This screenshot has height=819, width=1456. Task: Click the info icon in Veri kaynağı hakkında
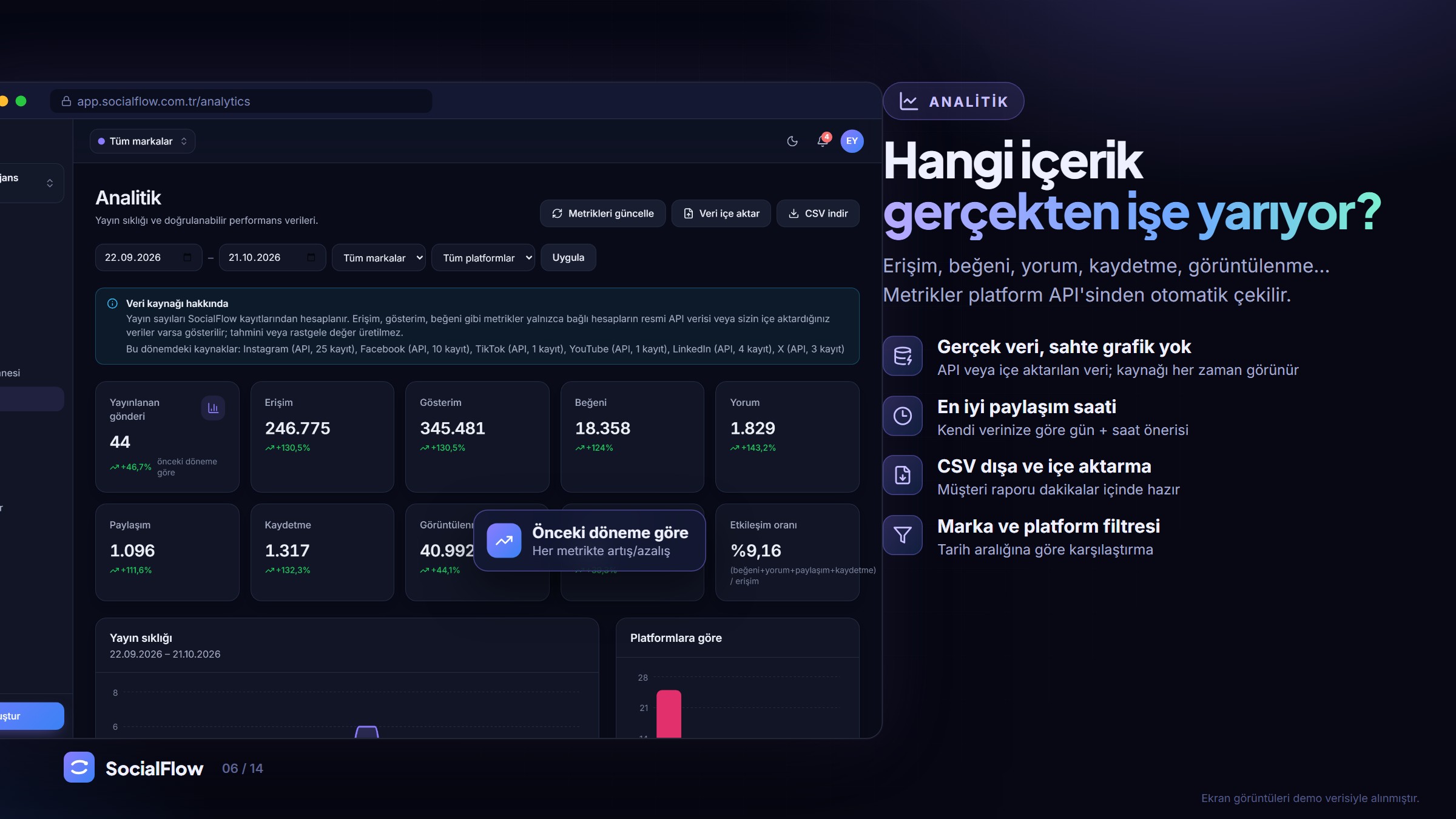[x=112, y=303]
